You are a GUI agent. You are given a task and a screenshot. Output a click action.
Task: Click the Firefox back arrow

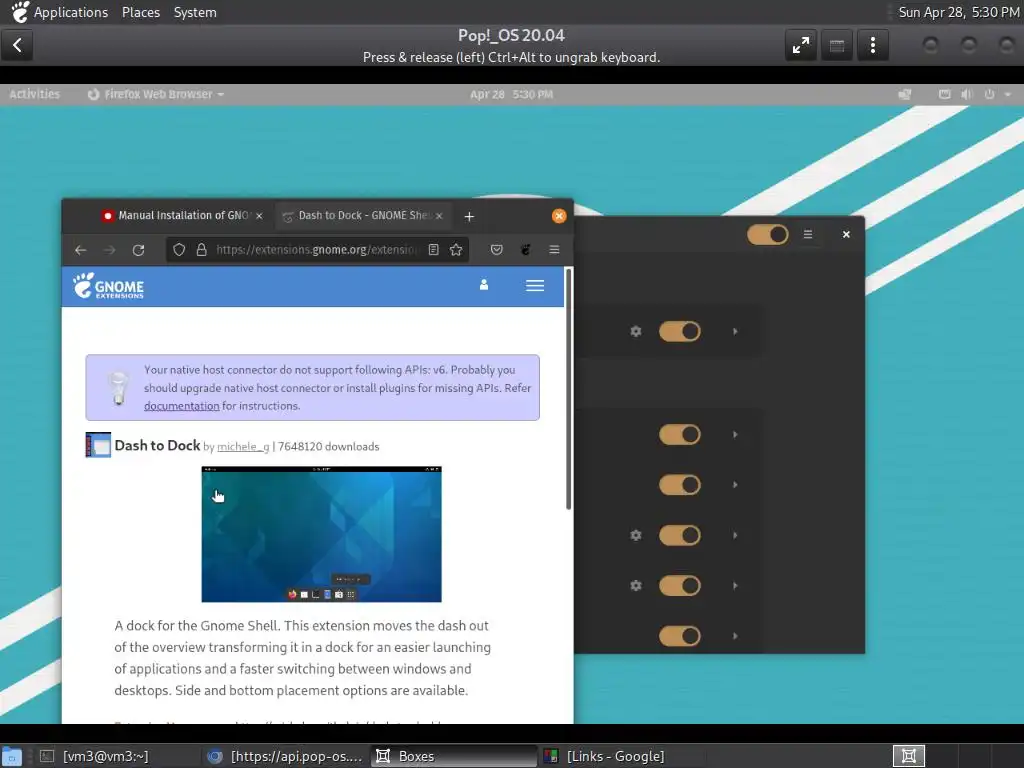(80, 249)
